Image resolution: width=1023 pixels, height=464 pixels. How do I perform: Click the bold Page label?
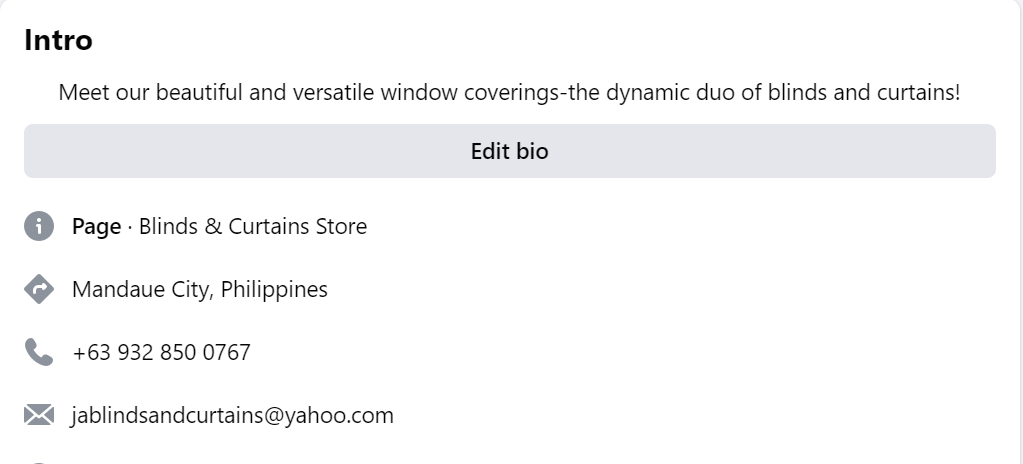96,226
